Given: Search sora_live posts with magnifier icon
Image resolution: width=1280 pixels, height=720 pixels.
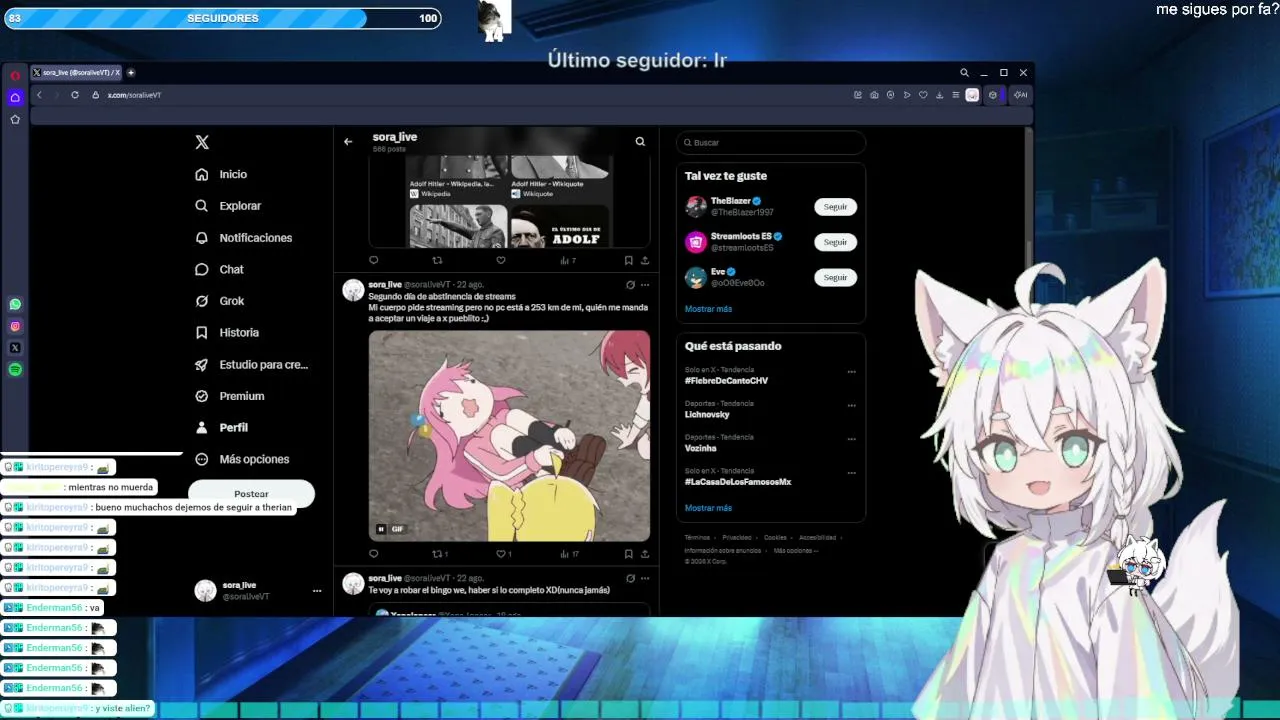Looking at the screenshot, I should [x=640, y=142].
